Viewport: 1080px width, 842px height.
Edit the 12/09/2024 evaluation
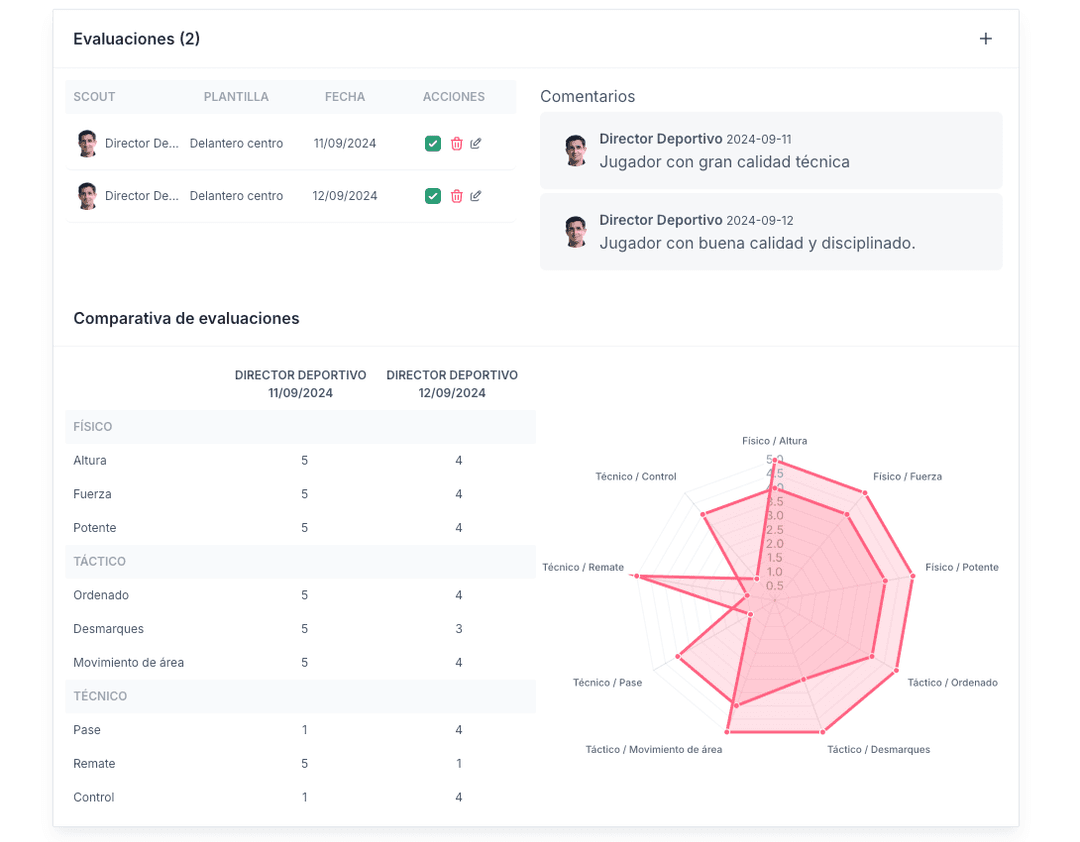coord(476,196)
